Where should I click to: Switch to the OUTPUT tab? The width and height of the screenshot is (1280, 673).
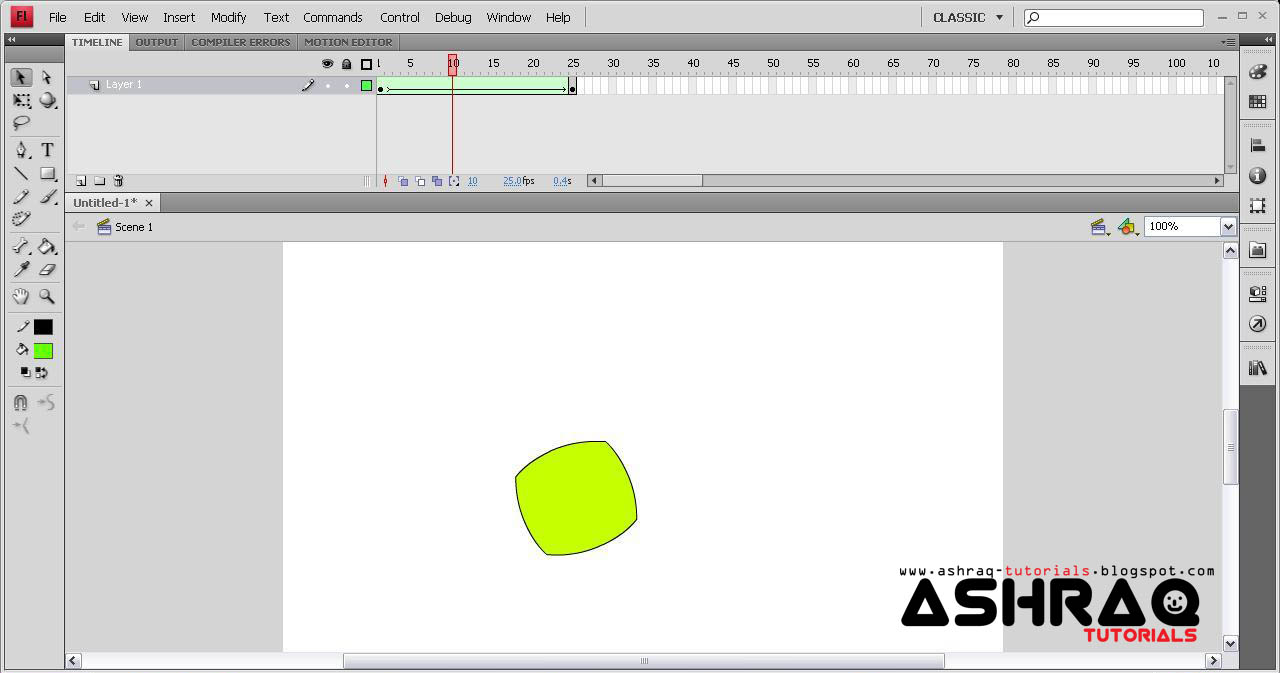tap(157, 42)
